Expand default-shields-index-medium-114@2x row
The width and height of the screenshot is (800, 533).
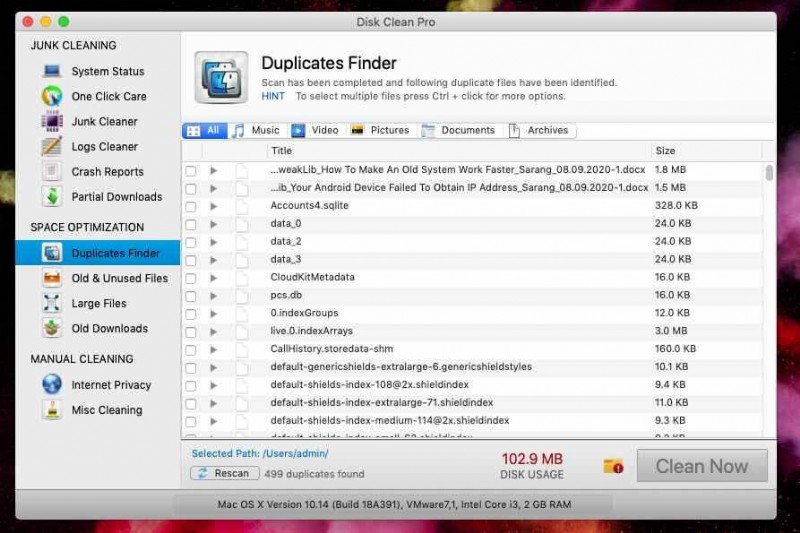point(214,421)
